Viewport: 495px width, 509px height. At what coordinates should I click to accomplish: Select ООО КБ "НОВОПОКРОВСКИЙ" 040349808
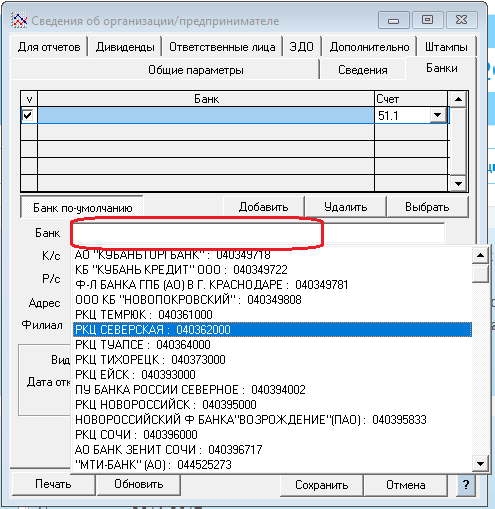[x=272, y=300]
